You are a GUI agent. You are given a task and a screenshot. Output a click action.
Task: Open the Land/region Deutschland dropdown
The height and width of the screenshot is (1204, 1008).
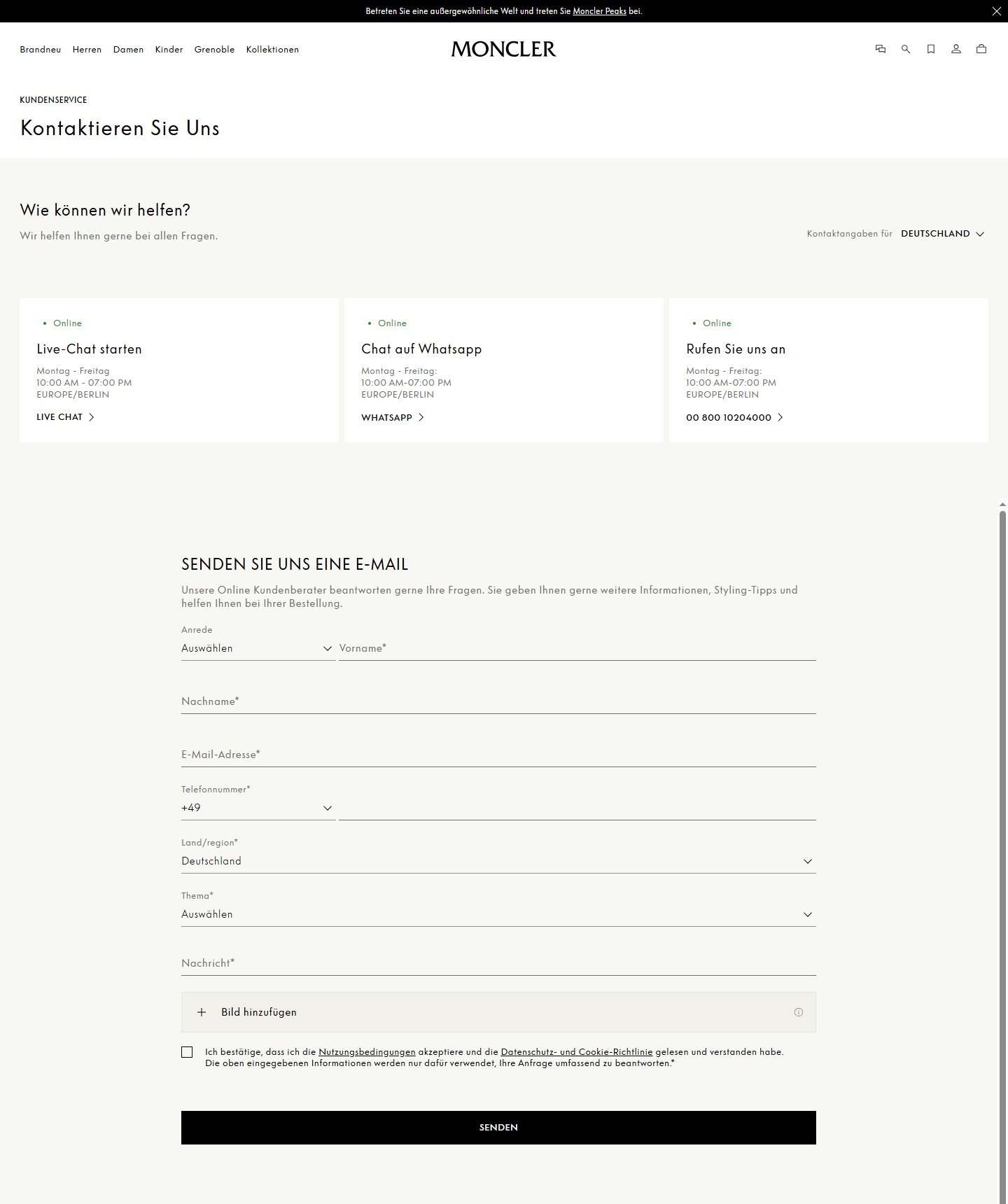click(x=498, y=861)
